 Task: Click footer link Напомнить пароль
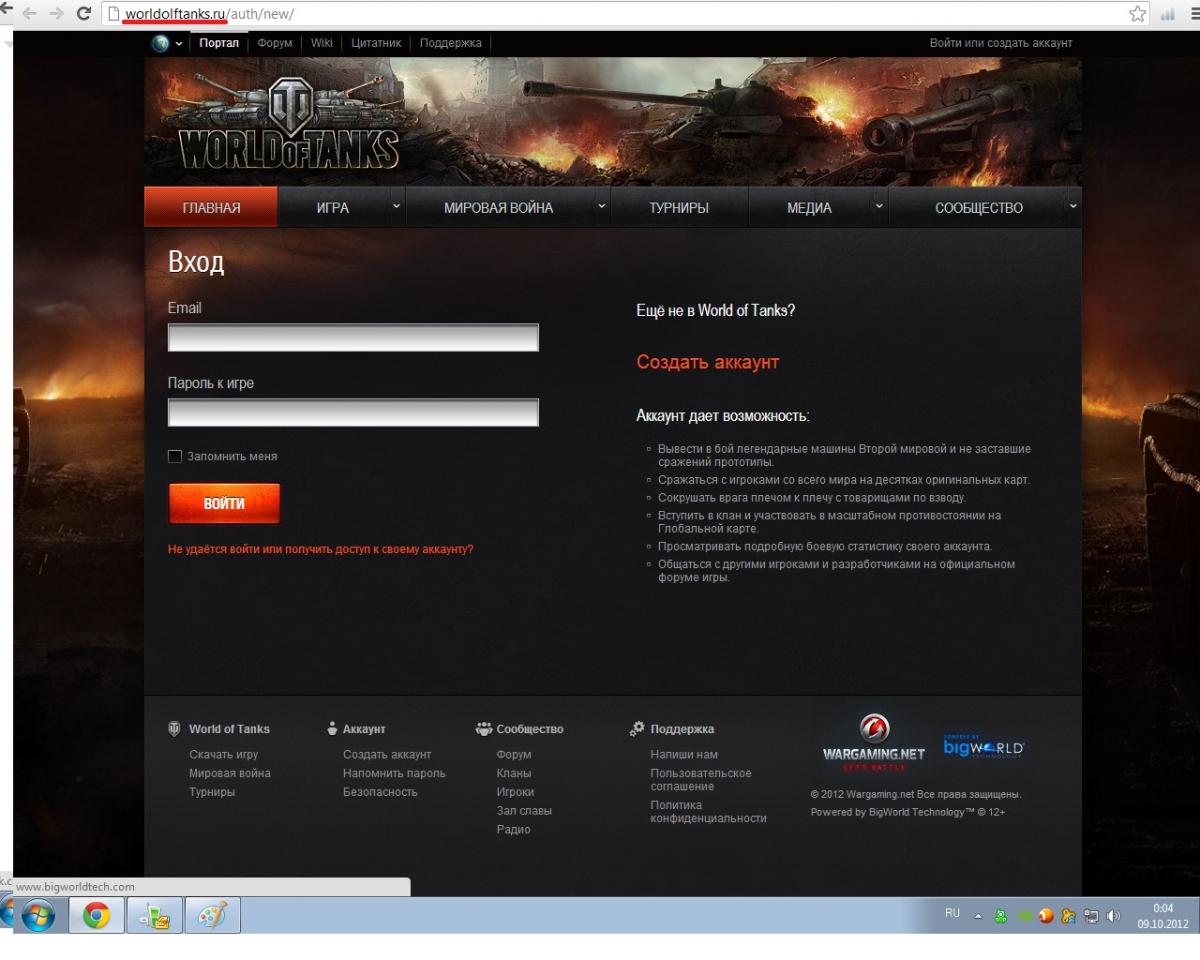[394, 773]
